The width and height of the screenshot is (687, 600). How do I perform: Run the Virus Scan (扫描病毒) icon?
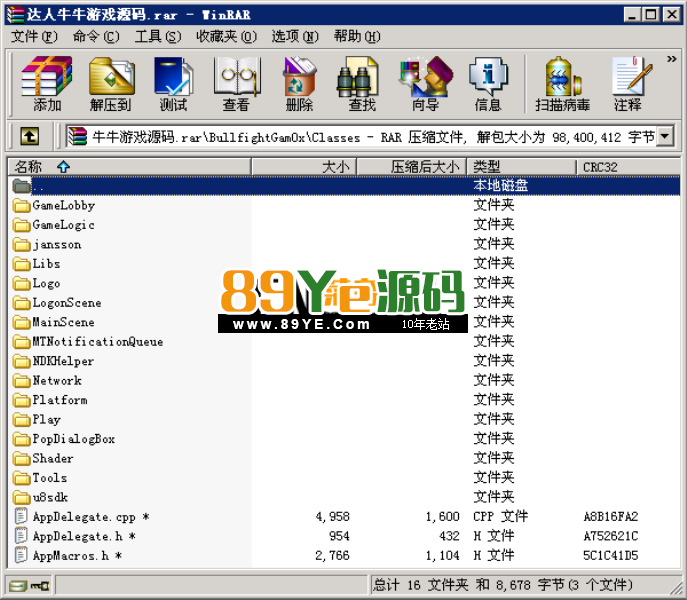coord(562,82)
